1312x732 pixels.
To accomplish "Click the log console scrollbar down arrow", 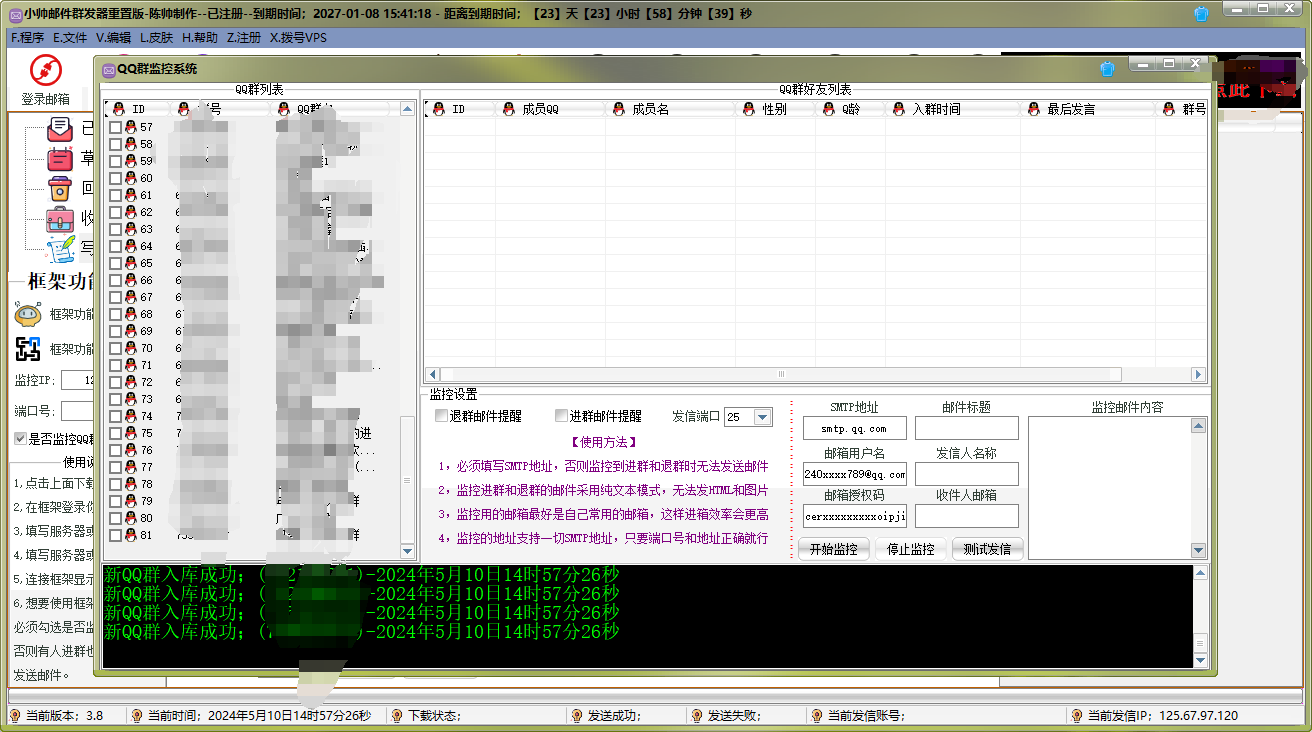I will point(1200,661).
